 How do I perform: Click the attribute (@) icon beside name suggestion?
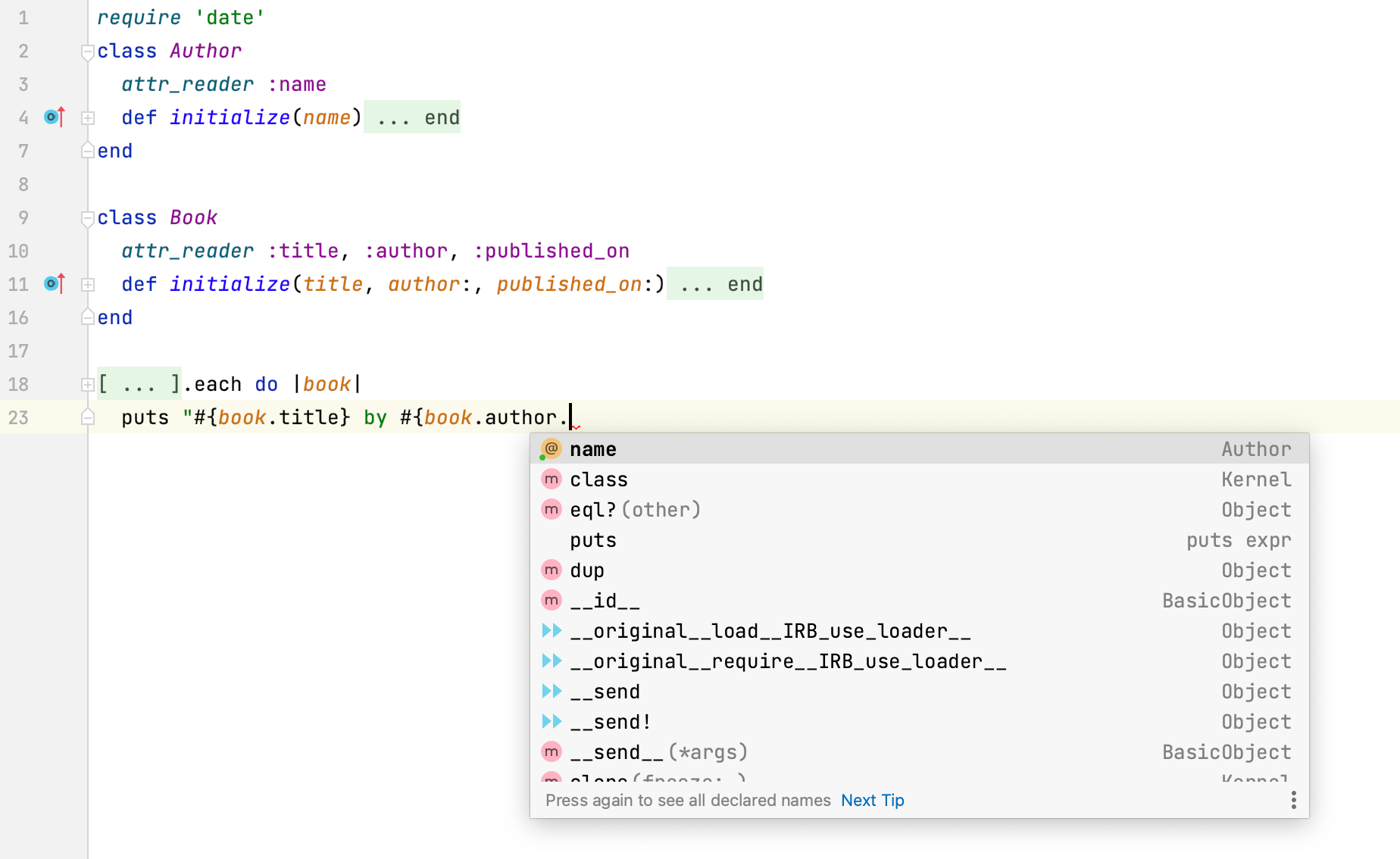coord(551,448)
